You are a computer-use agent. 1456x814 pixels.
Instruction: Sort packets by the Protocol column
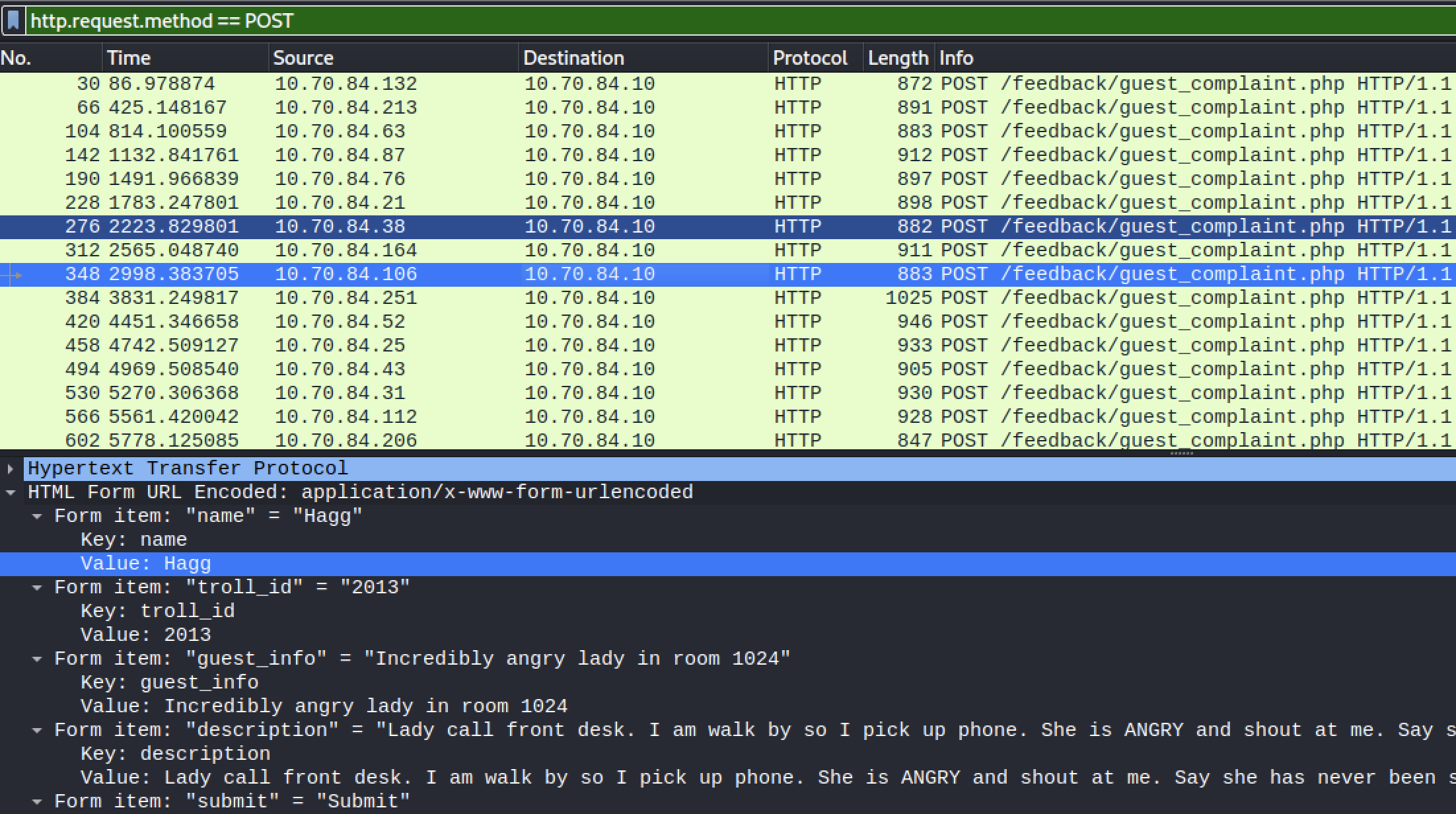click(810, 58)
